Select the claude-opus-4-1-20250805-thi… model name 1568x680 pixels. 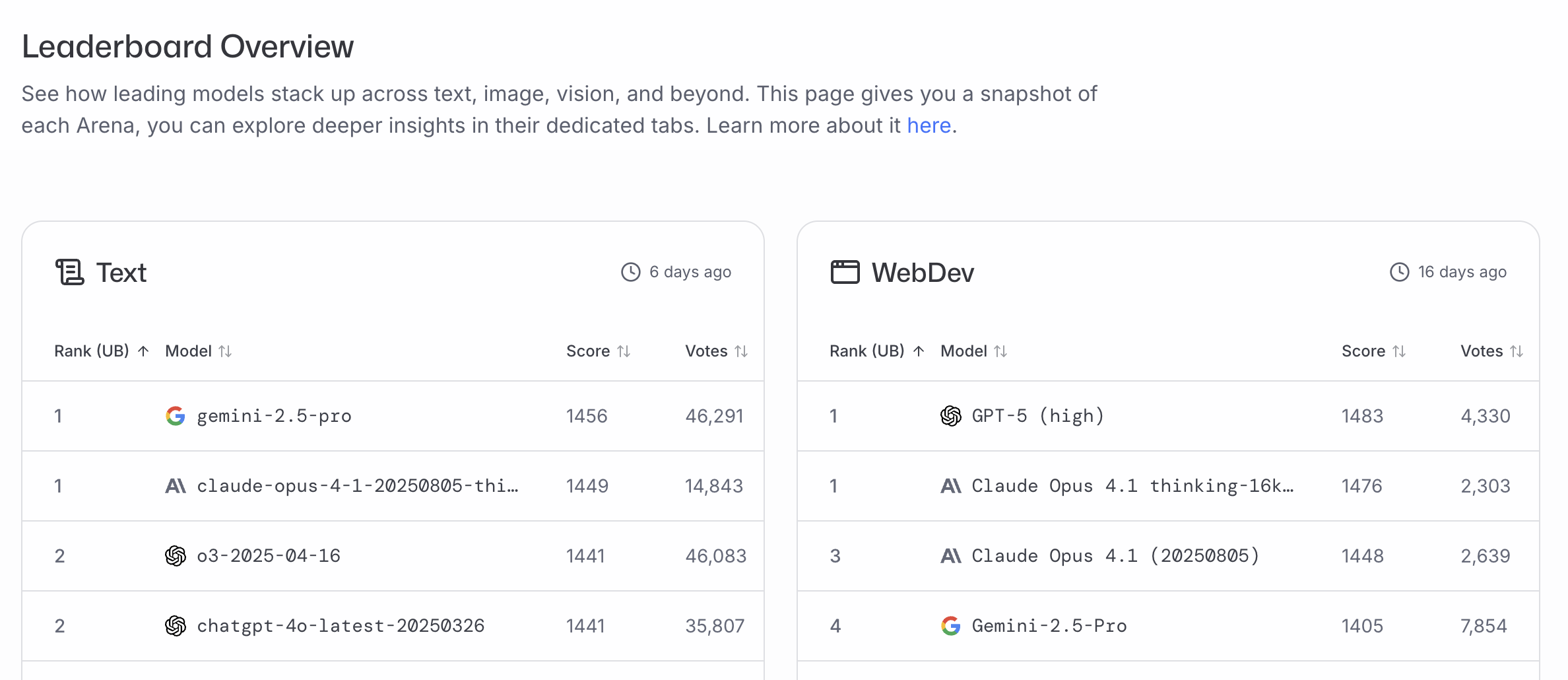coord(358,486)
